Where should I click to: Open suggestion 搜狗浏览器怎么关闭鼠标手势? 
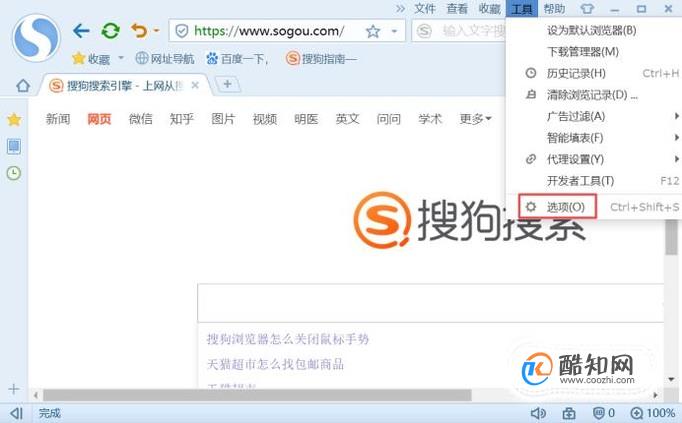coord(288,339)
